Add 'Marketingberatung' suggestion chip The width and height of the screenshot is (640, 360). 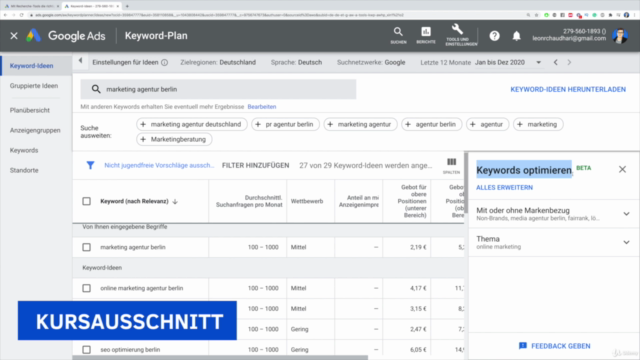[174, 139]
